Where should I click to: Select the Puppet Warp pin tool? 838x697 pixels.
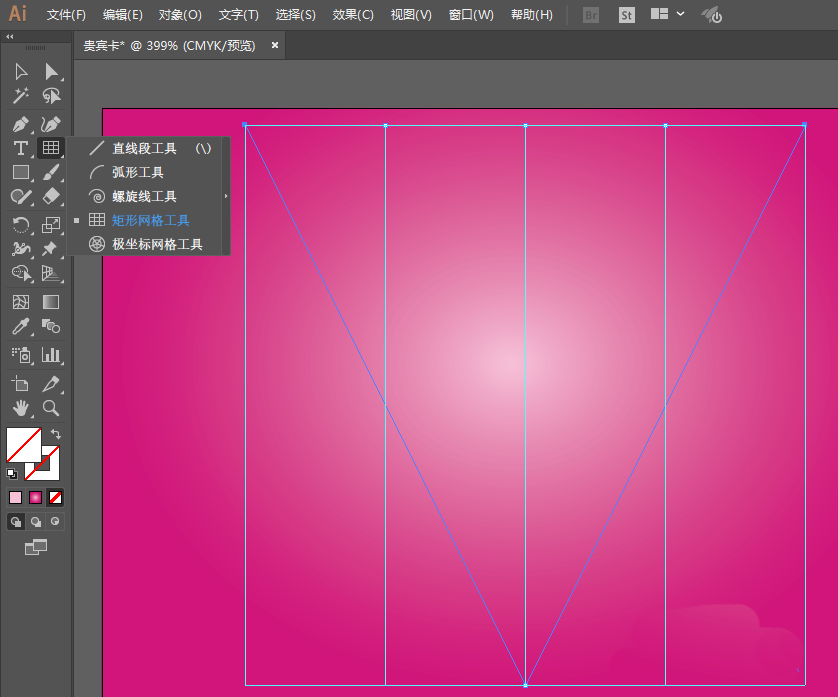[x=51, y=249]
